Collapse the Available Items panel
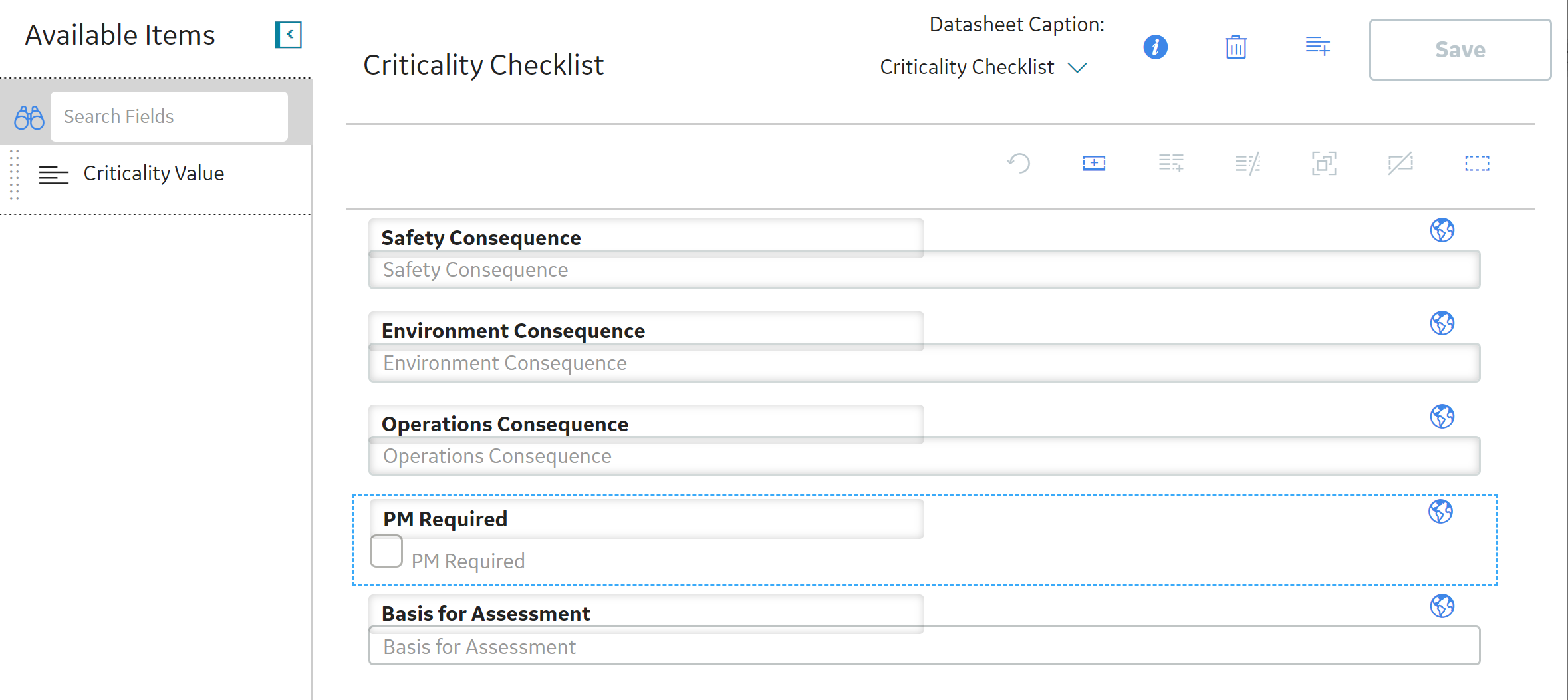This screenshot has width=1568, height=700. click(x=289, y=35)
